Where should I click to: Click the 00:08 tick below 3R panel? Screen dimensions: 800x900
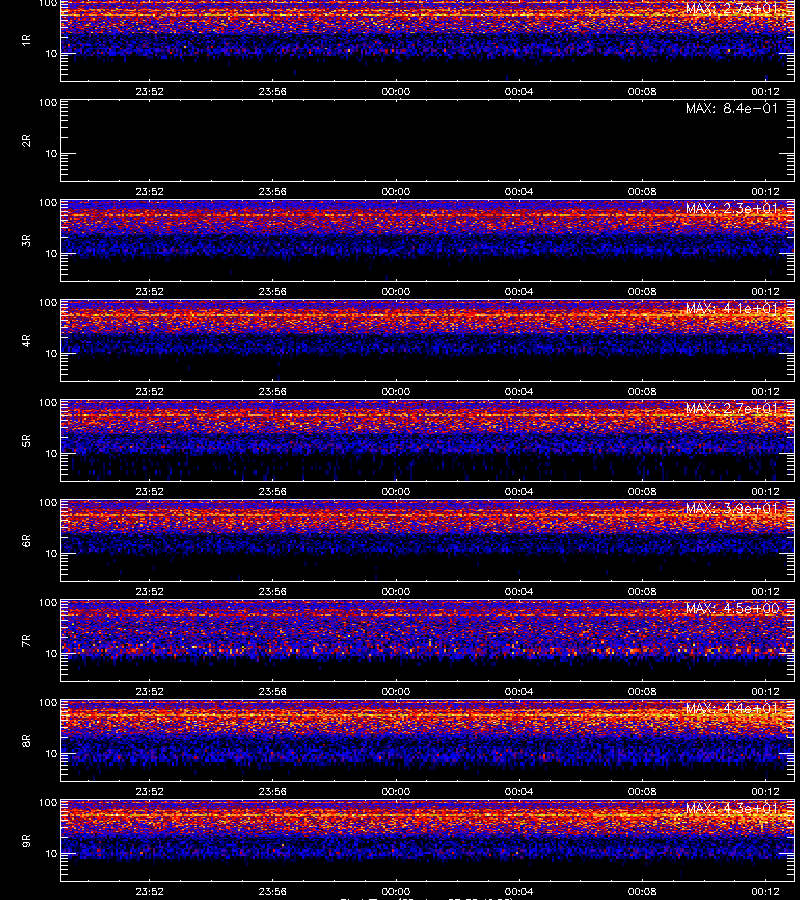pos(642,292)
